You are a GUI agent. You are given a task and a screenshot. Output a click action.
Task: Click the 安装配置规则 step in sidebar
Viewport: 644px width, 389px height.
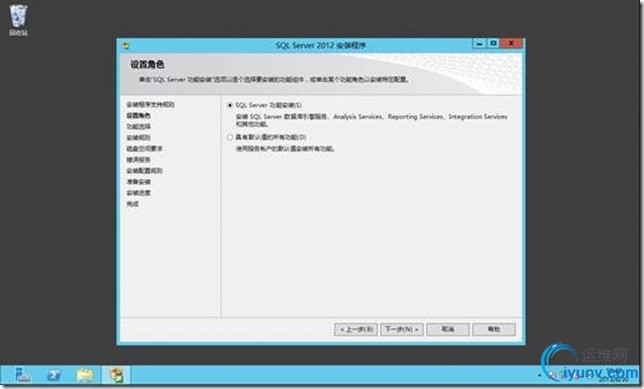[144, 170]
